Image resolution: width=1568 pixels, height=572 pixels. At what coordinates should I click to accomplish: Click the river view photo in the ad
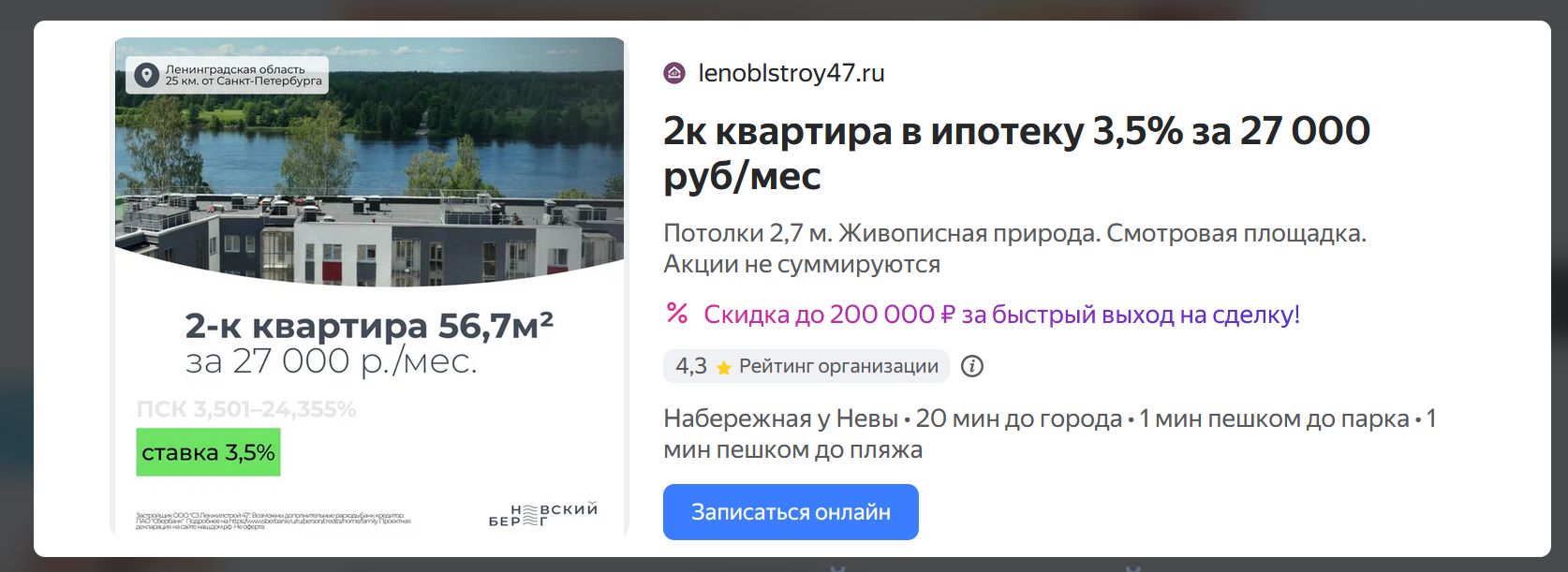click(x=369, y=169)
